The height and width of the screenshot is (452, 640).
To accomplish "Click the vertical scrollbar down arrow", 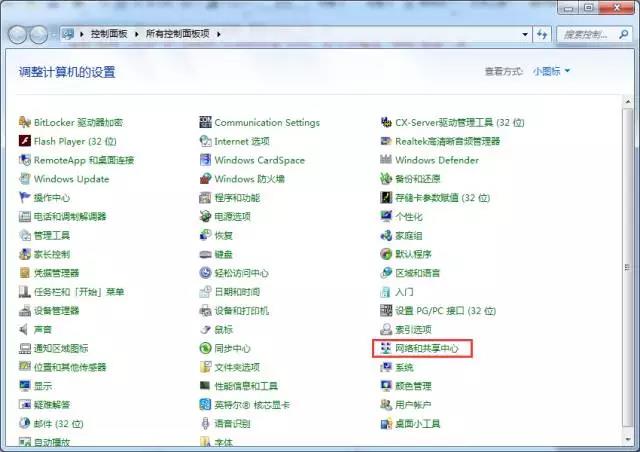I will (x=628, y=439).
